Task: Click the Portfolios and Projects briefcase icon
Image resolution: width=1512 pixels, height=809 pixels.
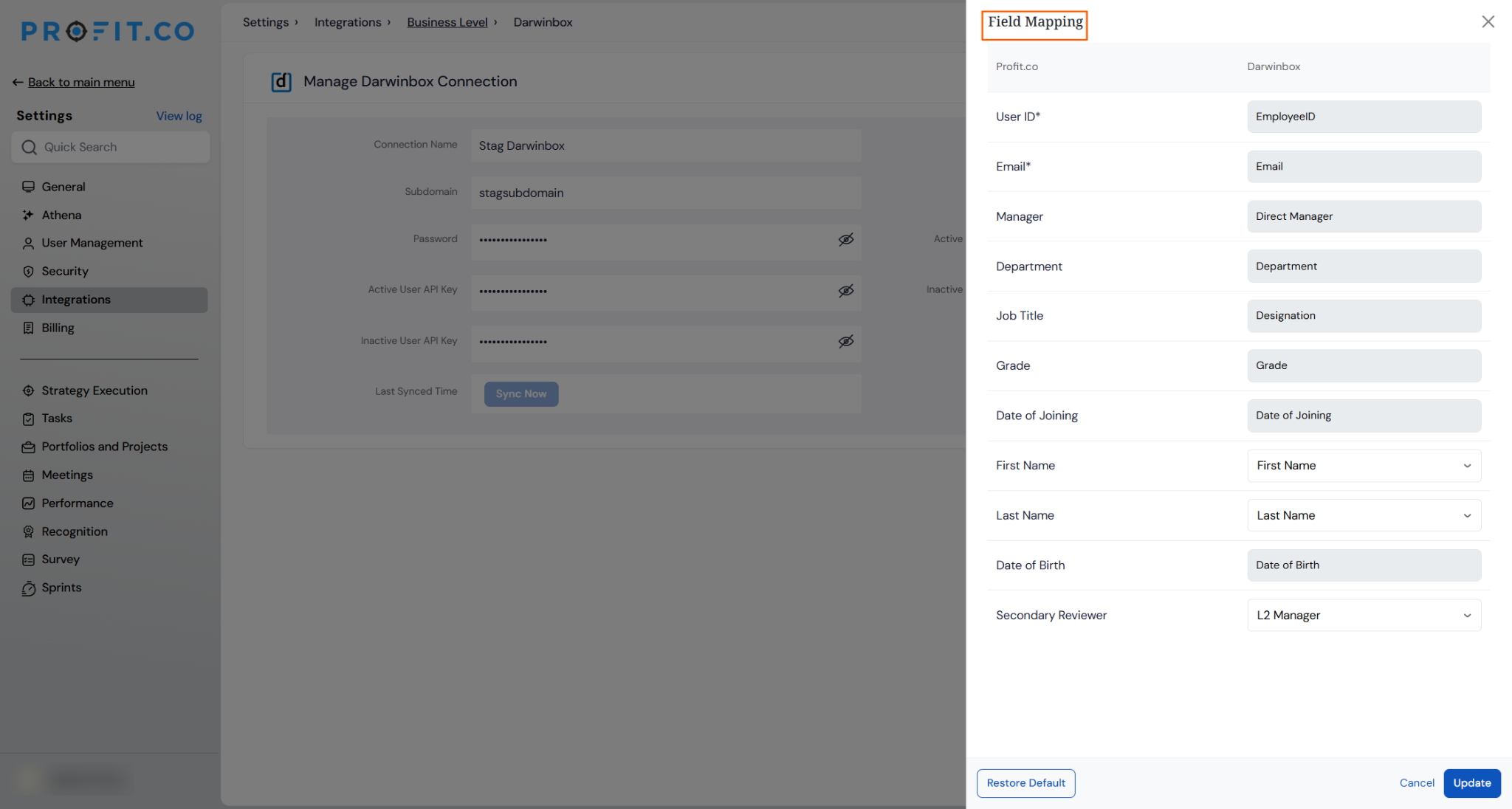Action: (x=28, y=447)
